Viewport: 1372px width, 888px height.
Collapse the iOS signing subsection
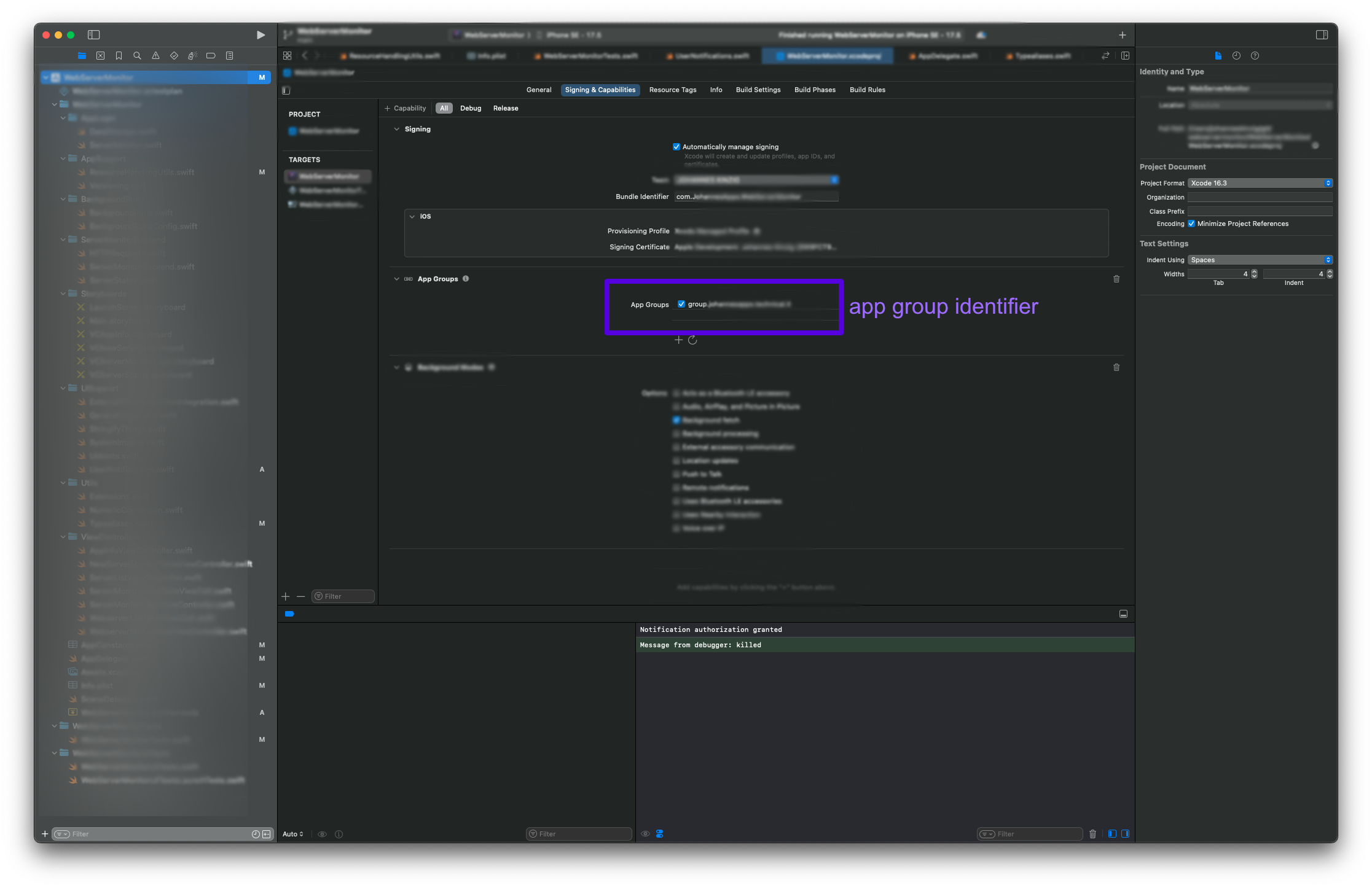point(412,216)
